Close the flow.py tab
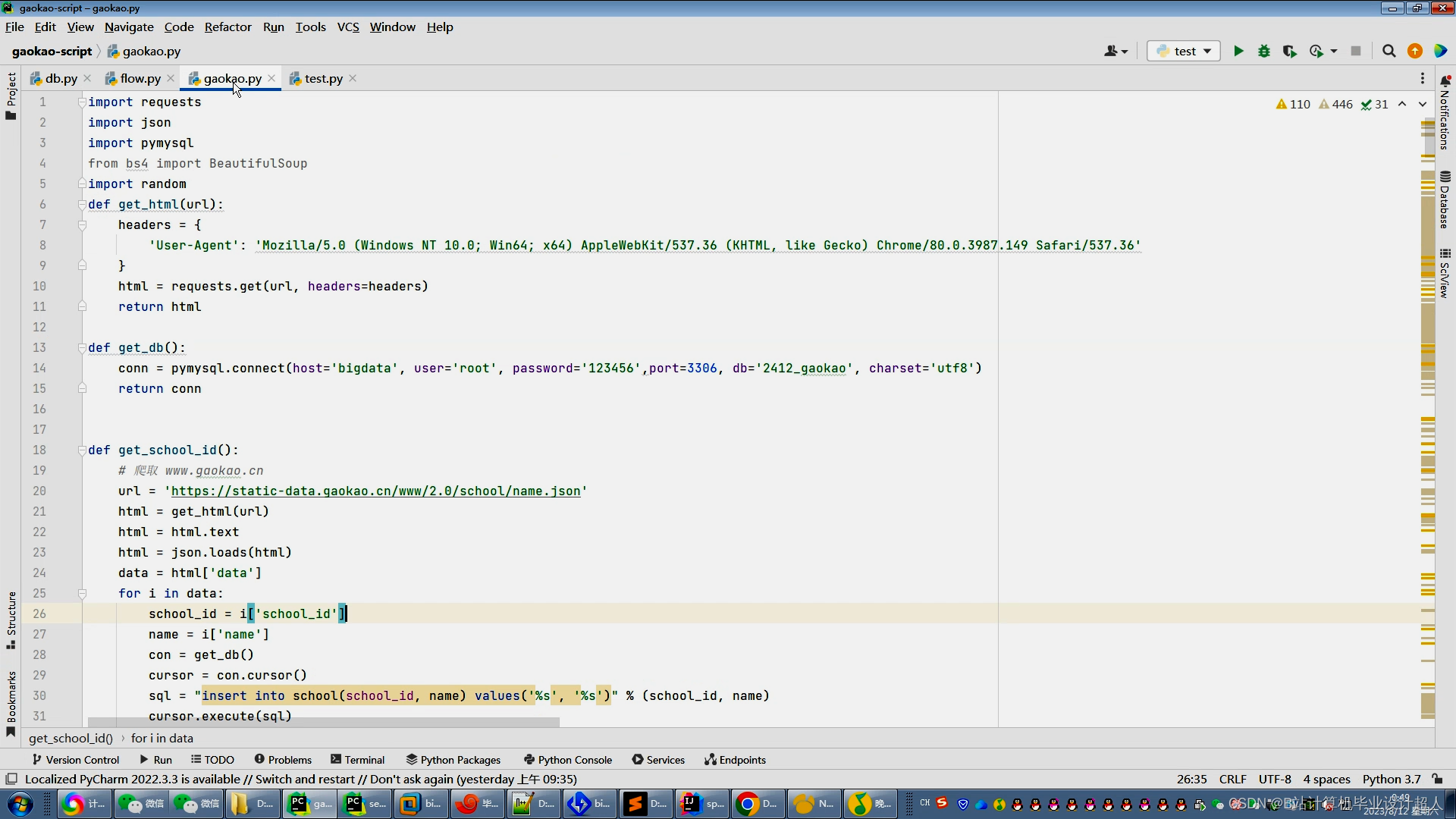1456x819 pixels. (x=171, y=78)
